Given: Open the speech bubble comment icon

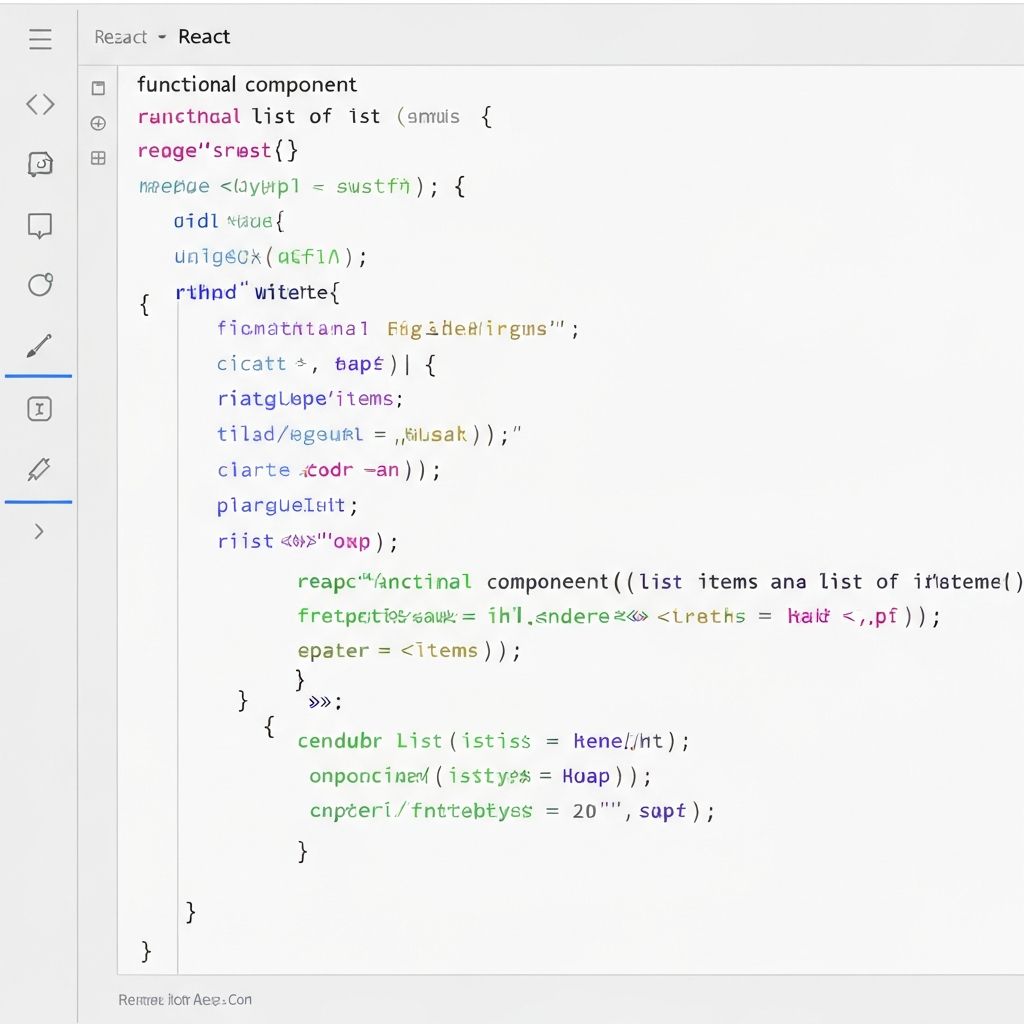Looking at the screenshot, I should (x=40, y=226).
